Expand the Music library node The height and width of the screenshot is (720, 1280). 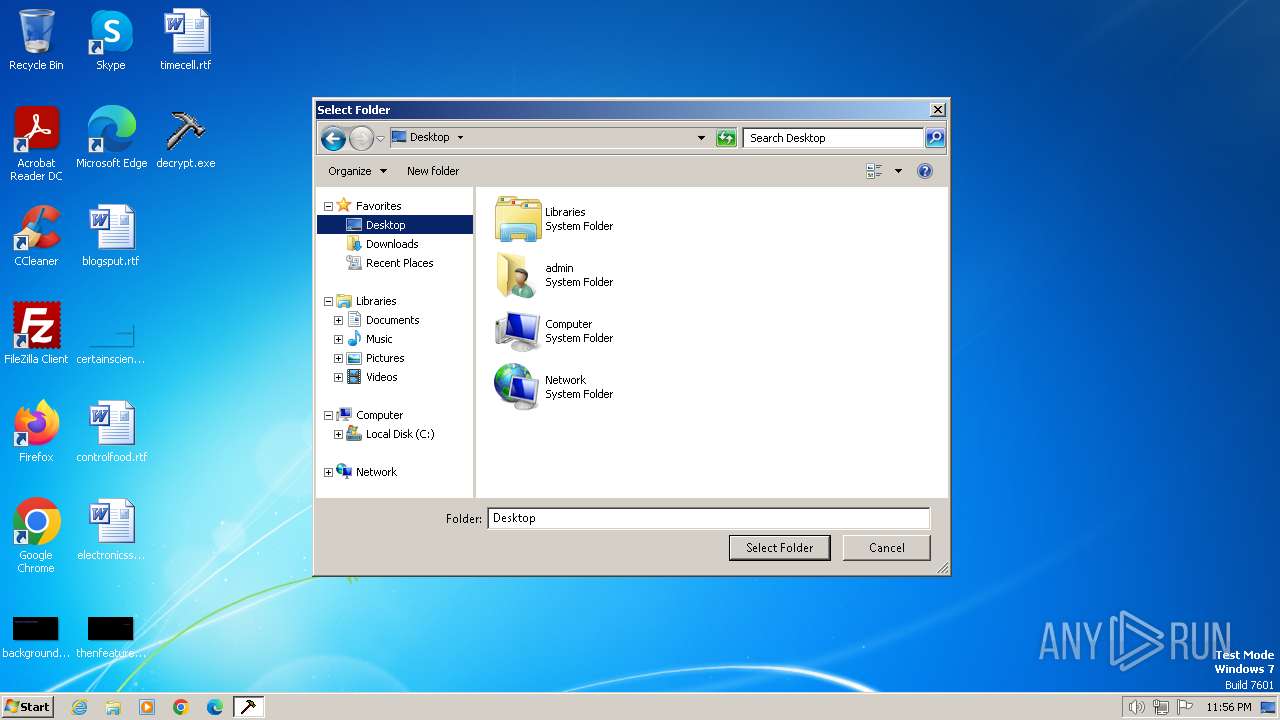tap(338, 339)
